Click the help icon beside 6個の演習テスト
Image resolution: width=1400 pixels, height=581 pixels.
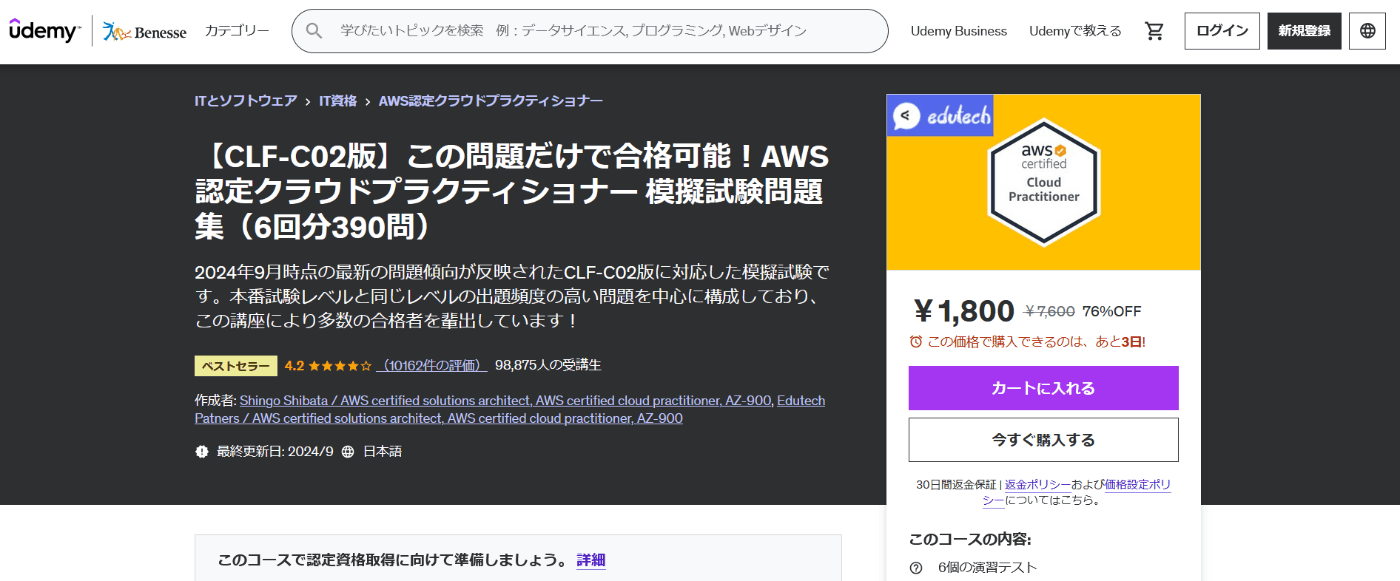(x=916, y=568)
